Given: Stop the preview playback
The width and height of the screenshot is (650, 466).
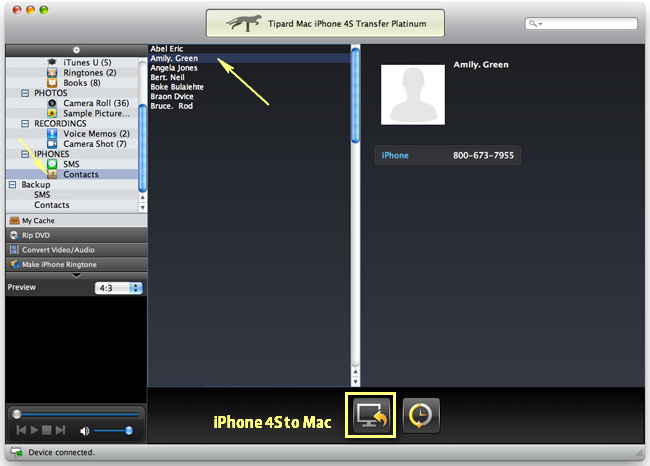Looking at the screenshot, I should click(x=47, y=430).
